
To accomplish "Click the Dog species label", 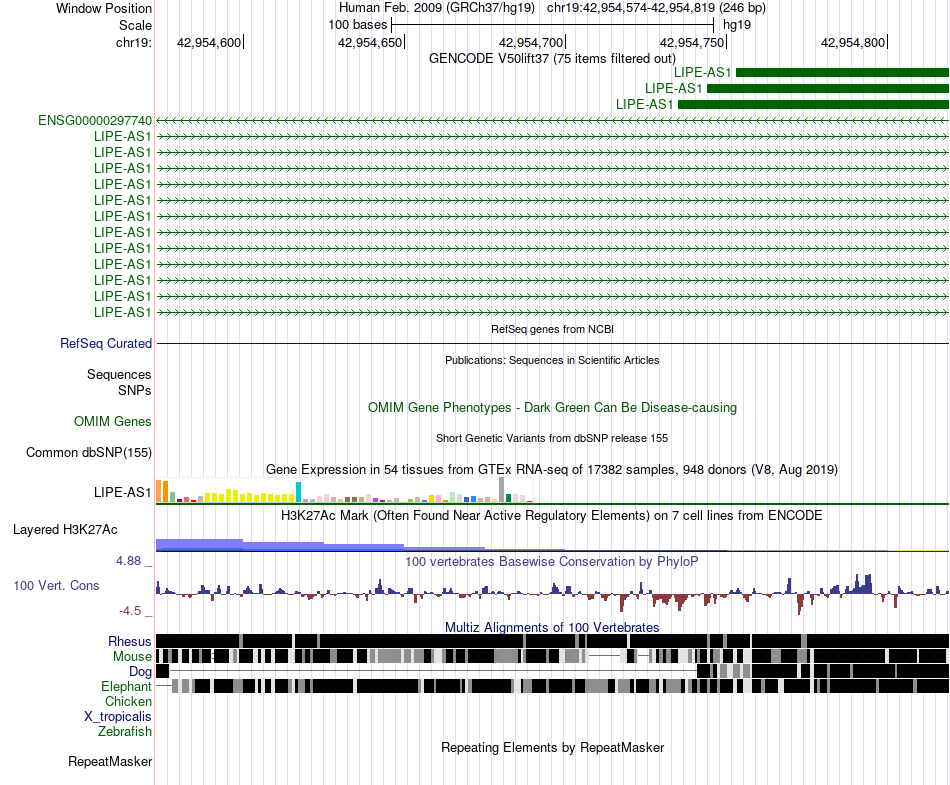I will 140,671.
